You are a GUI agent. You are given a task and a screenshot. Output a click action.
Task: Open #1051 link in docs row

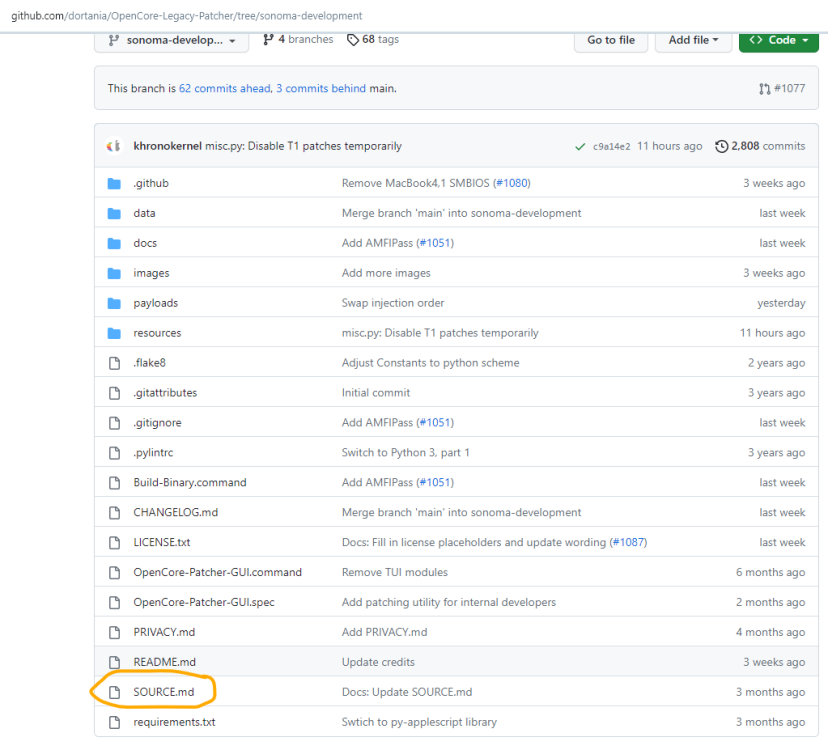click(x=435, y=243)
